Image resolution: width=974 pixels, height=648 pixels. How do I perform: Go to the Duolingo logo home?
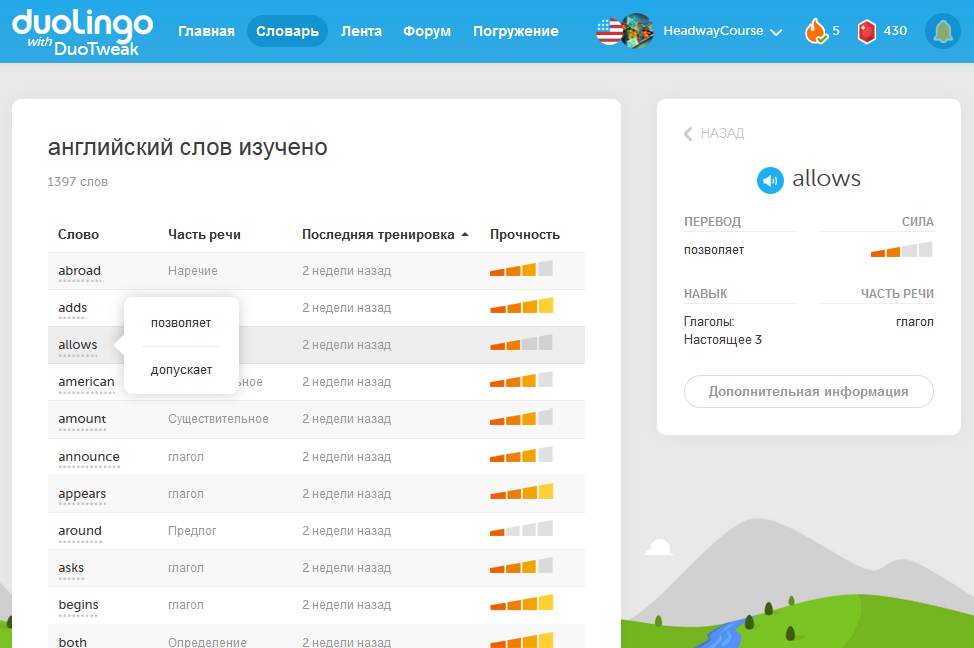click(x=82, y=32)
